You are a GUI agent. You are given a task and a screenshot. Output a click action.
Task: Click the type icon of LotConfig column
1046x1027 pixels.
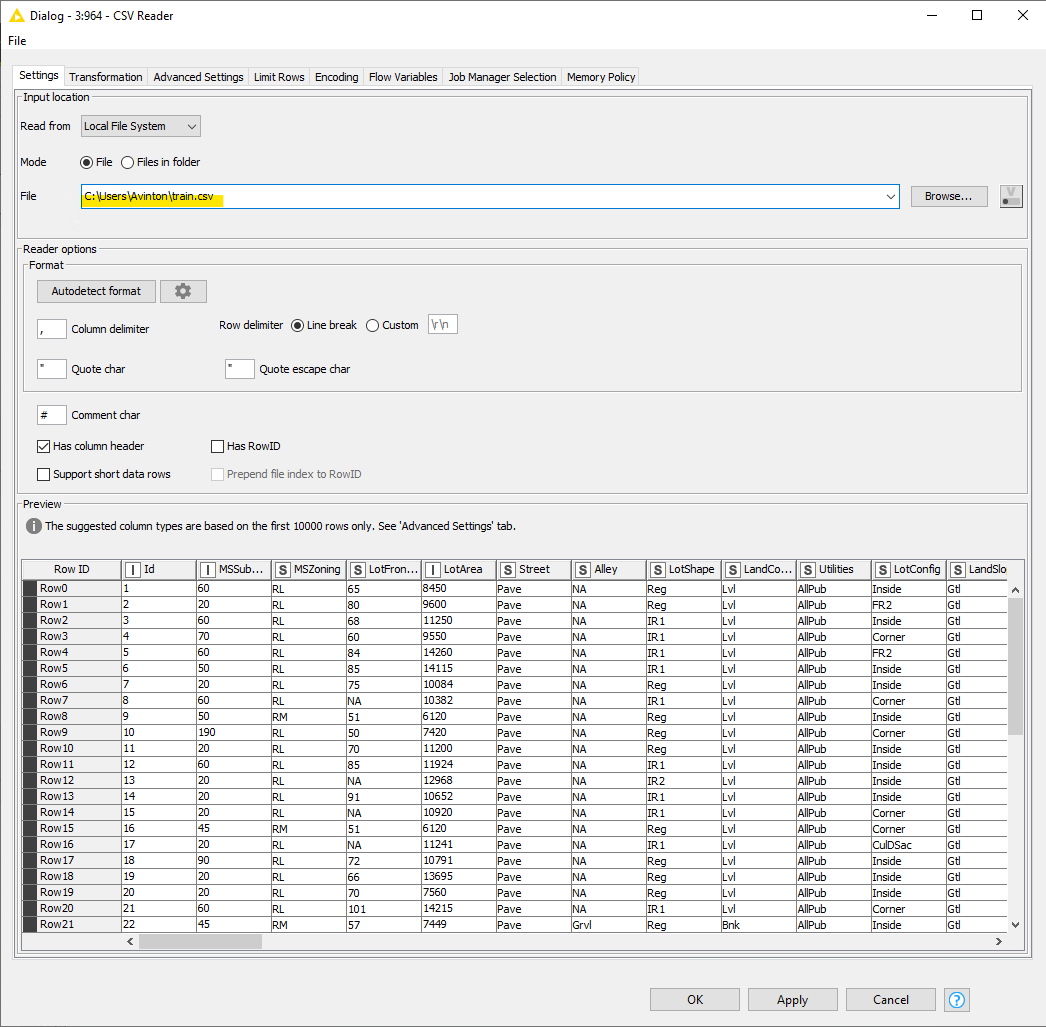(883, 570)
